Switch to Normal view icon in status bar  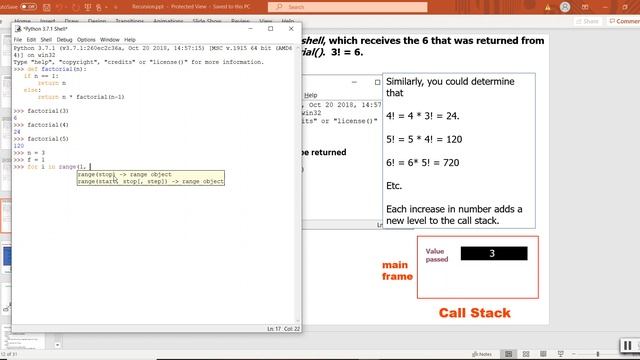tap(509, 354)
